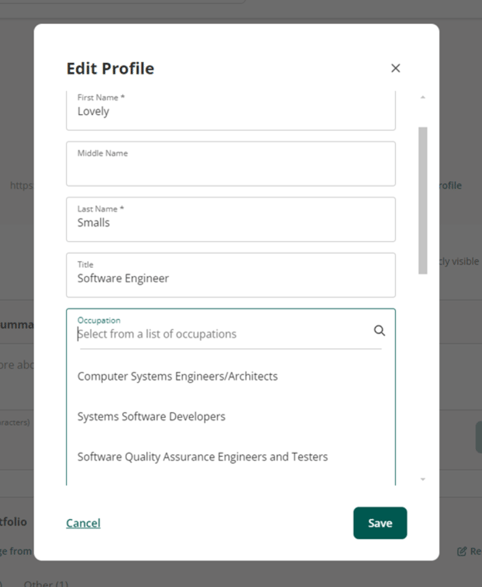Focus the Occupation search field
482x587 pixels.
coord(223,334)
